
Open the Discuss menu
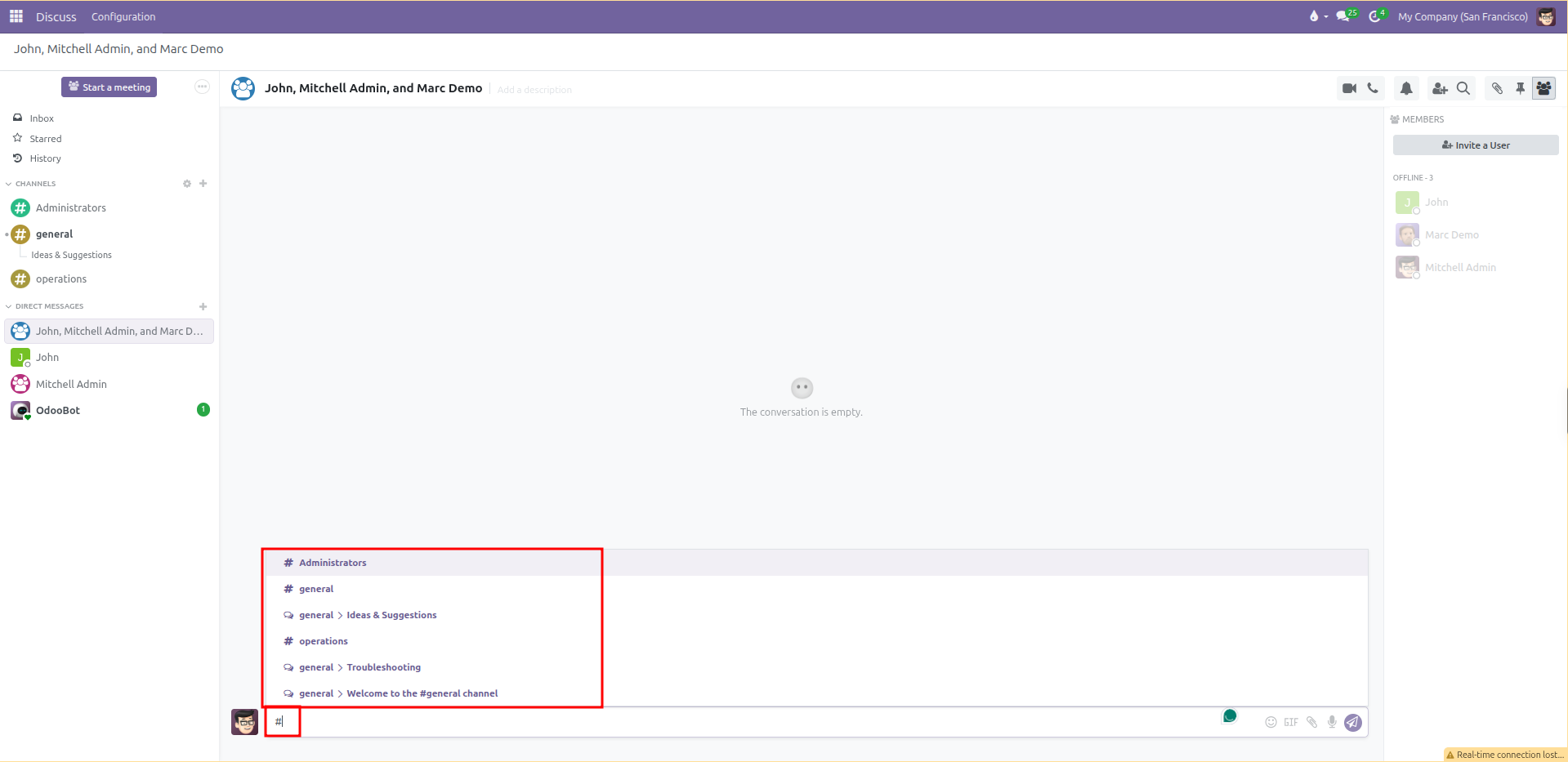click(x=56, y=16)
